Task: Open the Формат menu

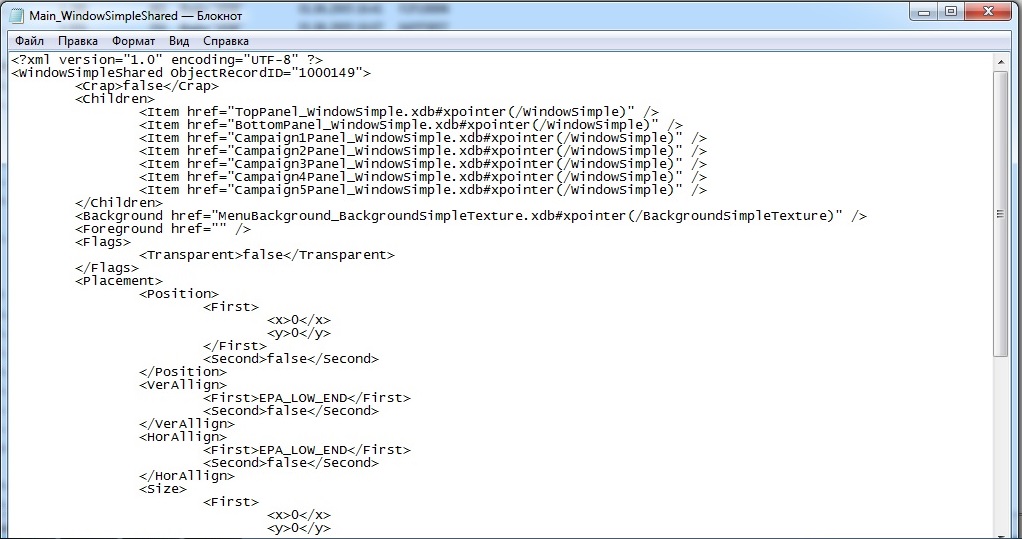Action: [134, 41]
